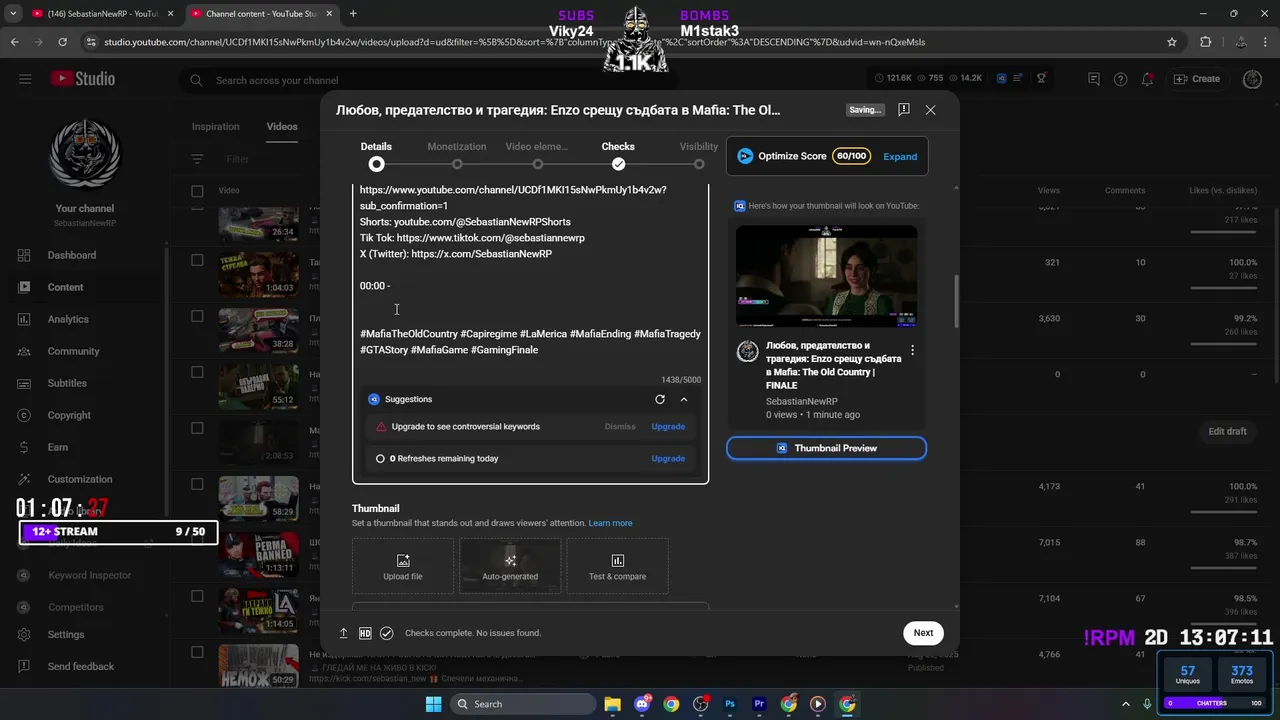Screen dimensions: 1280x720
Task: Open Customization in the sidebar
Action: [80, 479]
